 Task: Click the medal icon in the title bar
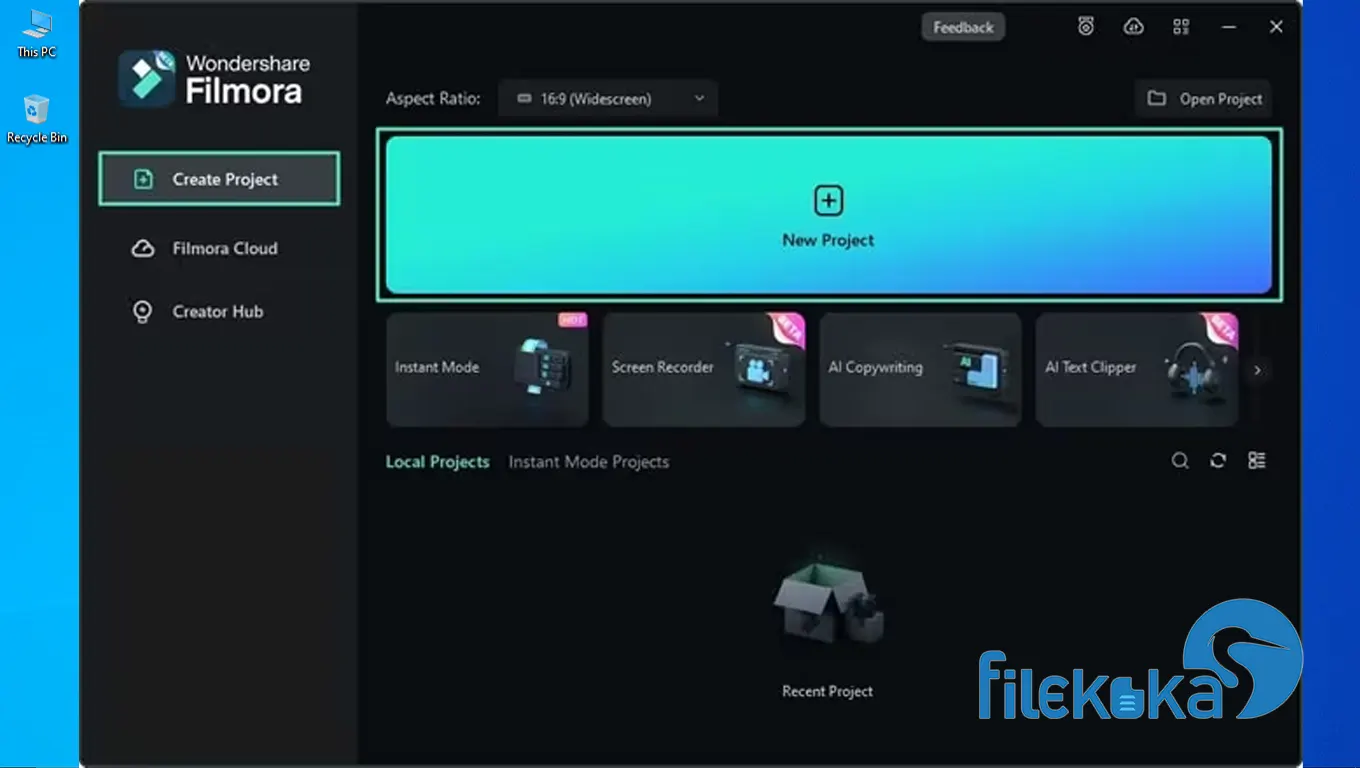[1086, 27]
